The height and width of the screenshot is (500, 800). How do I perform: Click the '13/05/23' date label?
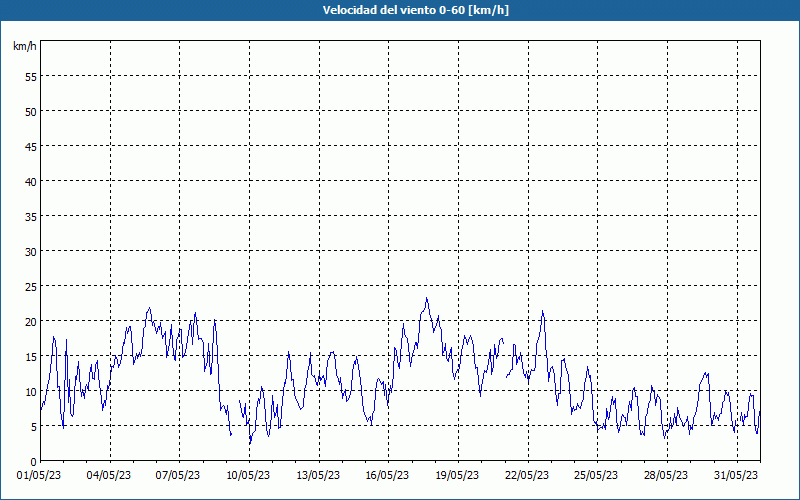coord(318,476)
